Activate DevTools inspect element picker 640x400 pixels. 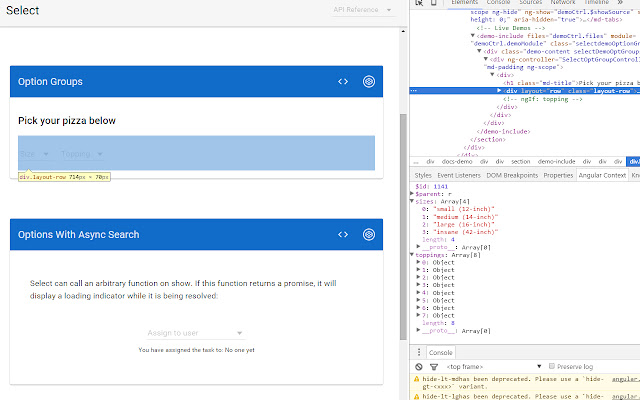419,5
